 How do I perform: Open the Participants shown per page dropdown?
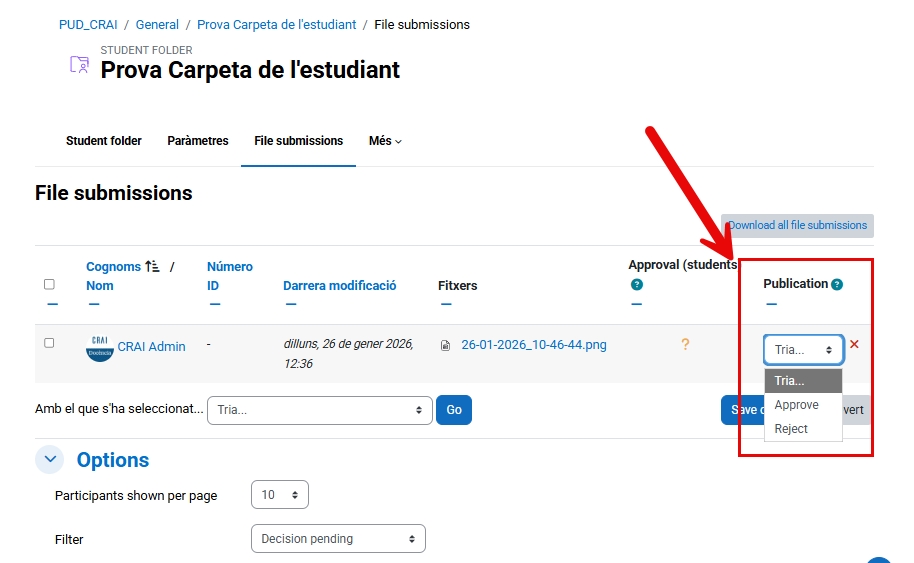pyautogui.click(x=280, y=495)
